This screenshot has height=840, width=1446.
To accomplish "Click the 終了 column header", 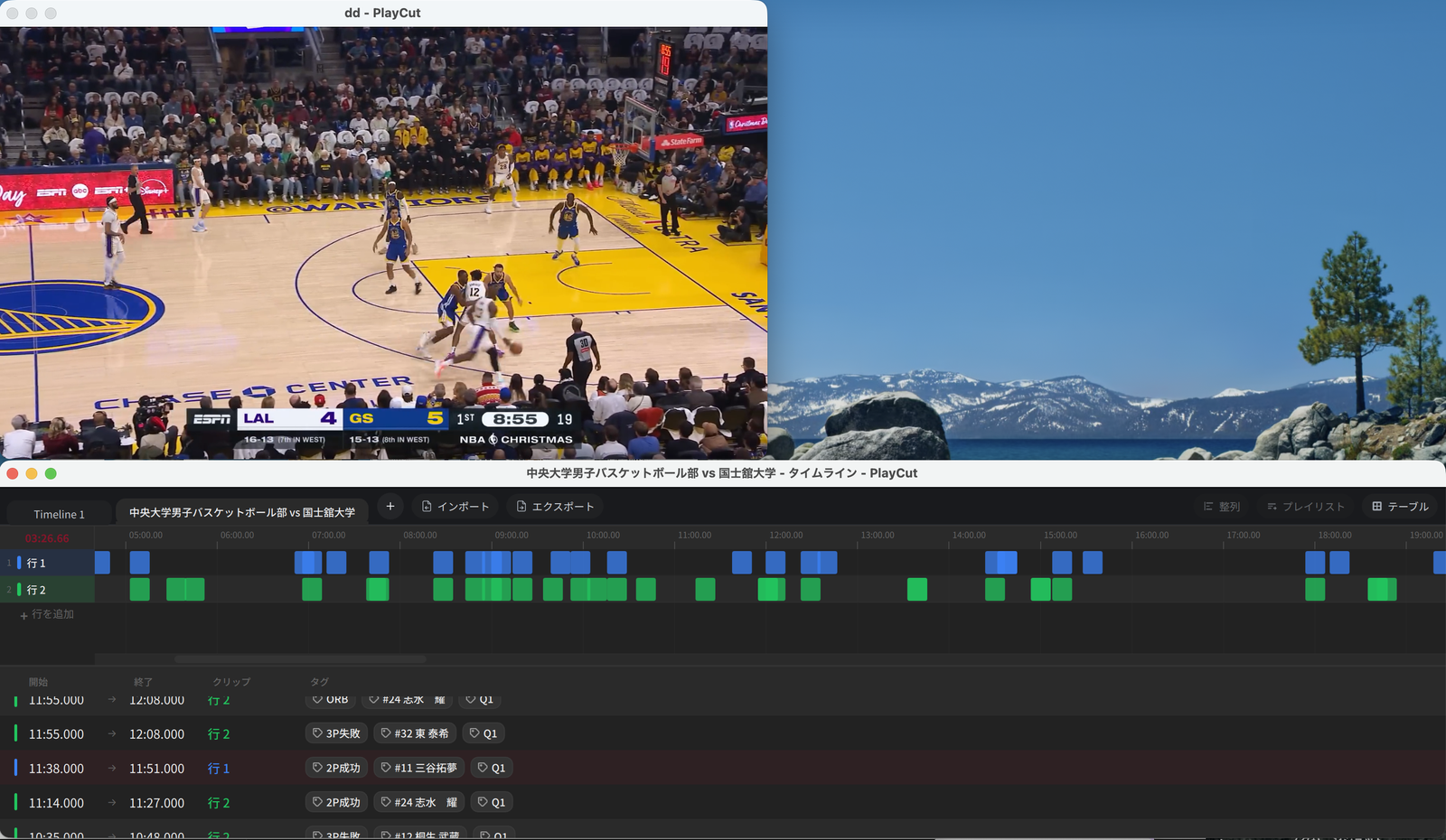I will pyautogui.click(x=143, y=682).
